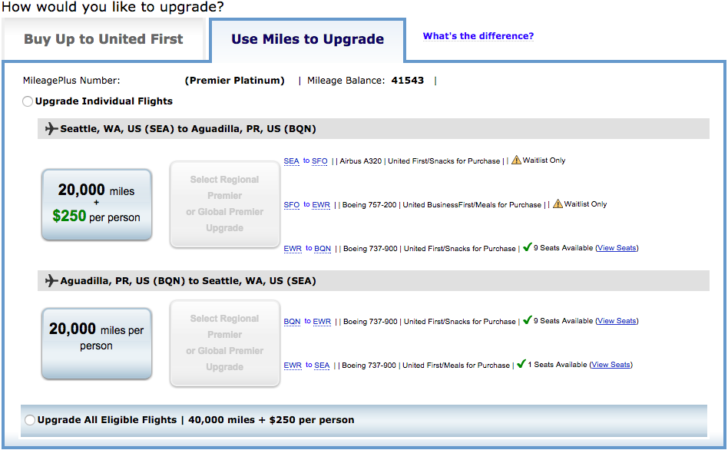The width and height of the screenshot is (728, 450).
Task: Click warning icon on SEA to SFO Waitlist Only
Action: pyautogui.click(x=516, y=160)
